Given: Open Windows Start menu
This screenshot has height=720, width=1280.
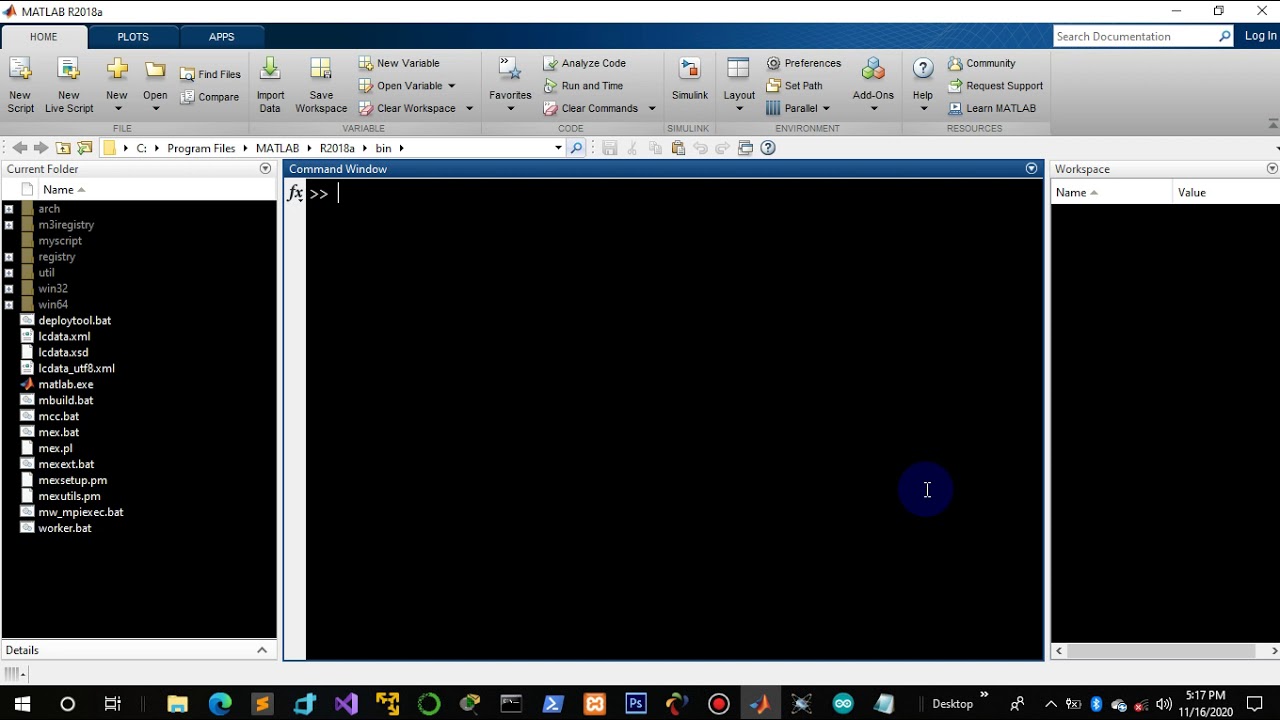Looking at the screenshot, I should click(x=22, y=704).
